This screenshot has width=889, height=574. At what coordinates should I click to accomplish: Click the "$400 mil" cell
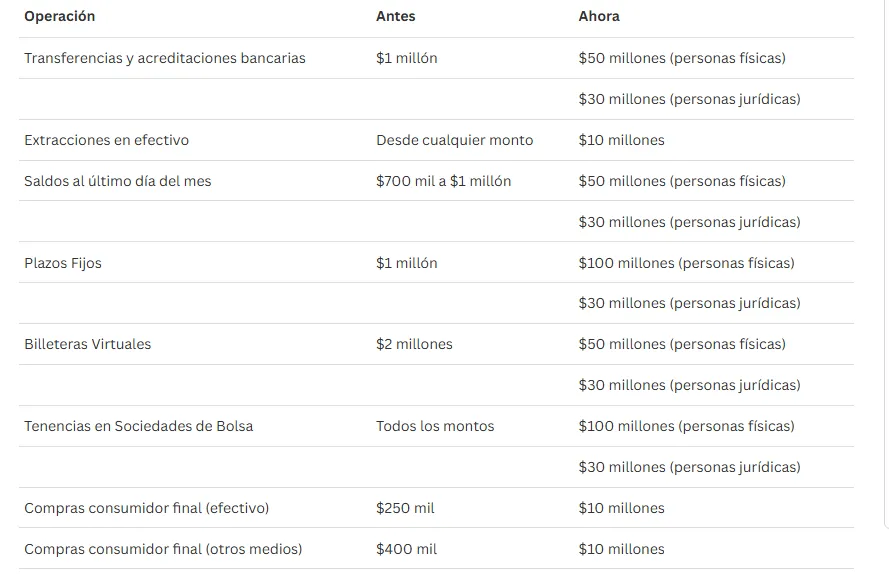(406, 549)
